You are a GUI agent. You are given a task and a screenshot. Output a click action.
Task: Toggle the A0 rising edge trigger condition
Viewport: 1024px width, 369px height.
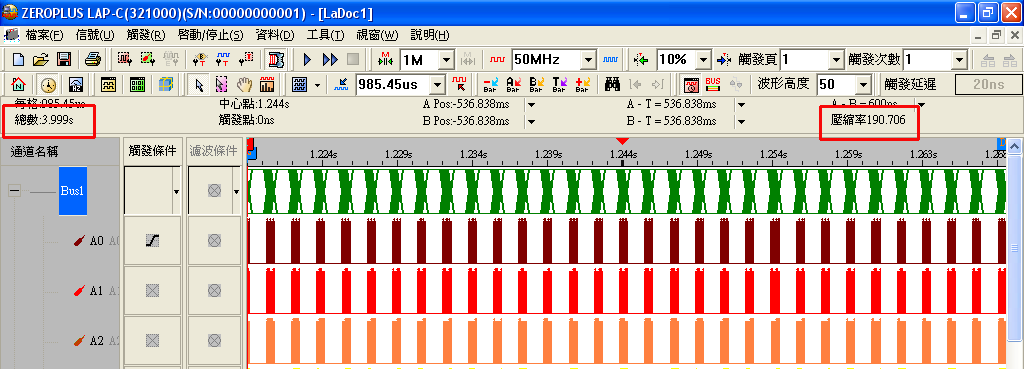click(x=153, y=241)
